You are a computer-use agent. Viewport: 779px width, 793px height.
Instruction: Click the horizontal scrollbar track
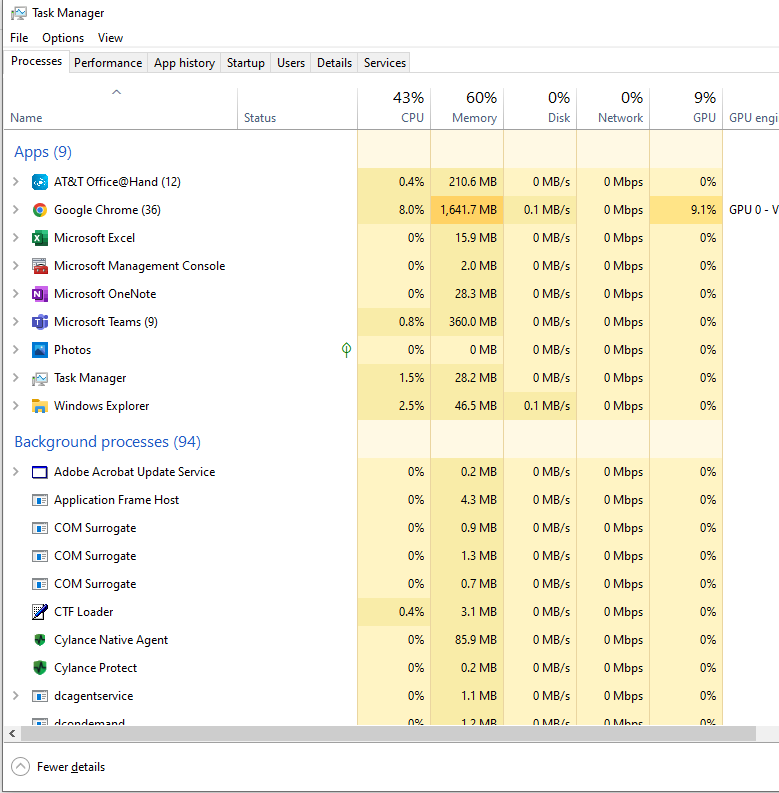click(x=767, y=733)
